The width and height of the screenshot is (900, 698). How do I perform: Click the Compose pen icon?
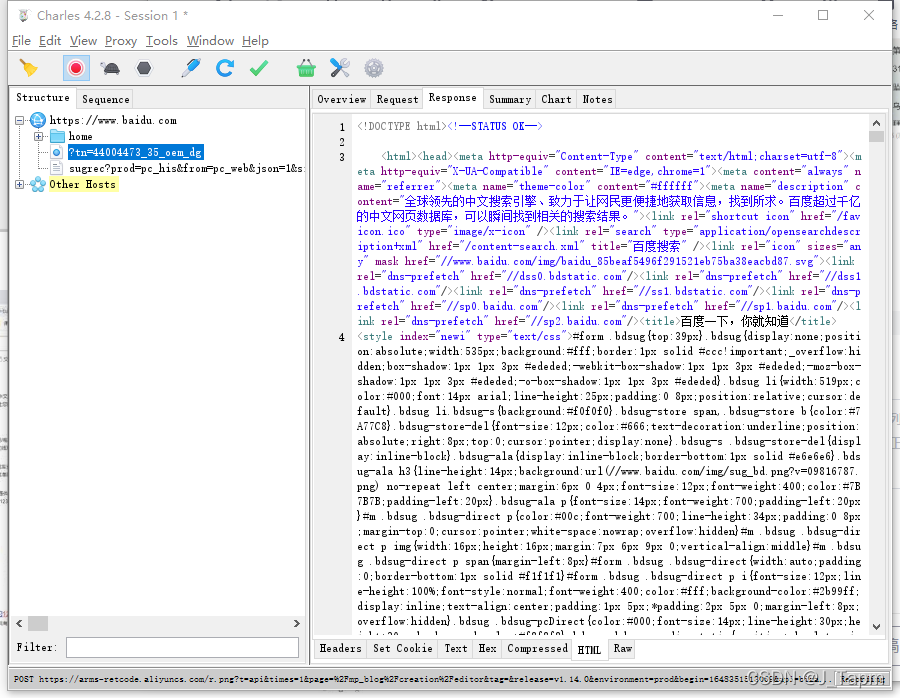pyautogui.click(x=191, y=68)
